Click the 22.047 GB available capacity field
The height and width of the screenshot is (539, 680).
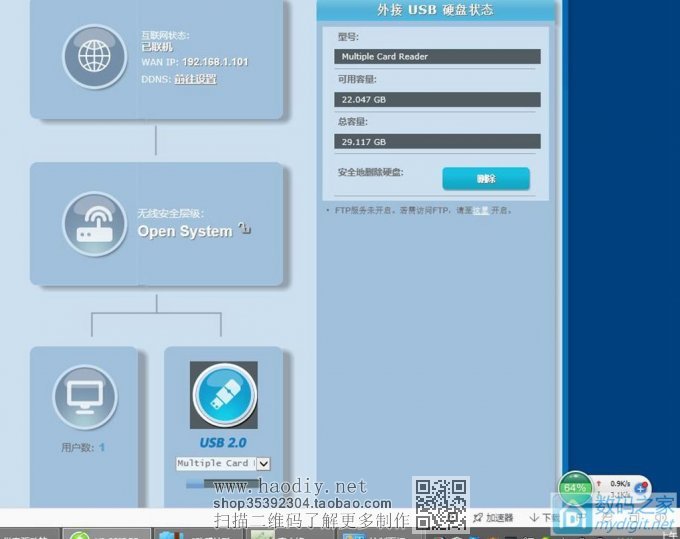point(438,100)
